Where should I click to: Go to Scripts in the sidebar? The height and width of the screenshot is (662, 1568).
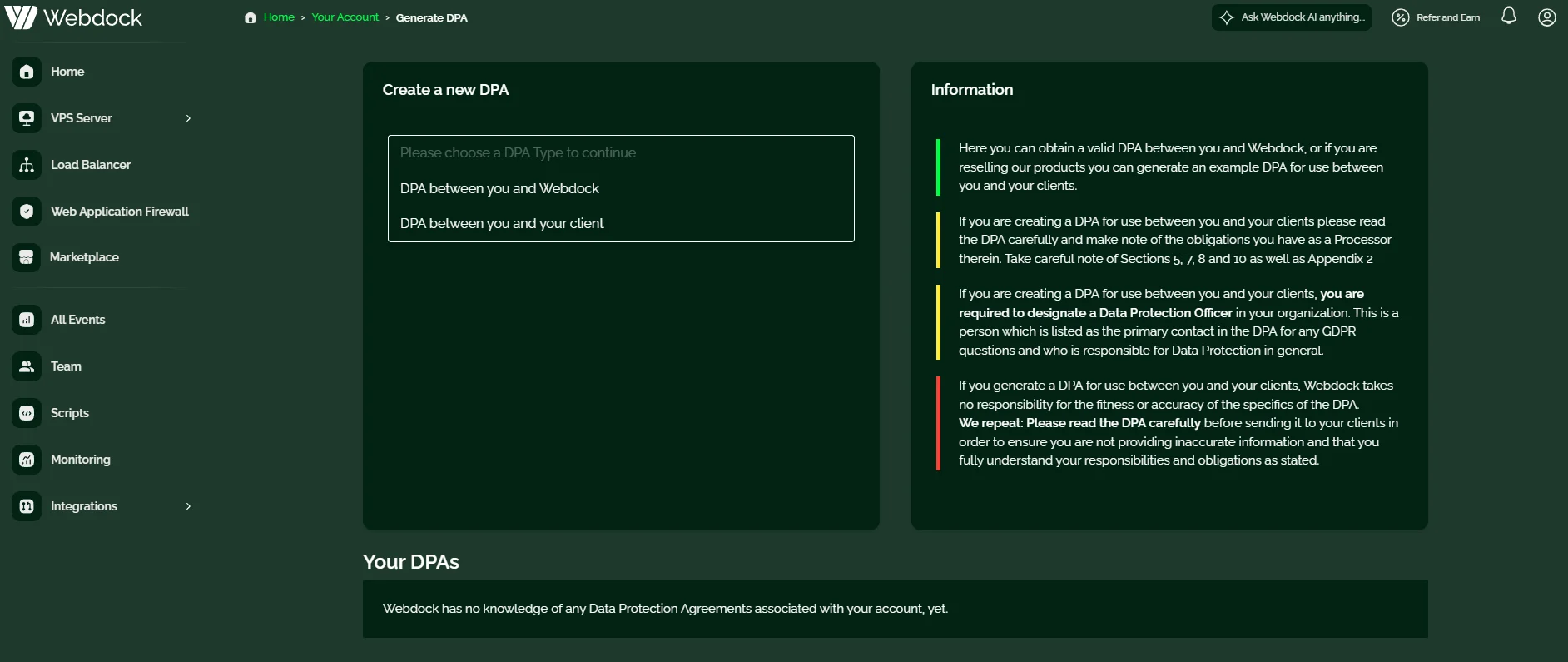tap(70, 413)
